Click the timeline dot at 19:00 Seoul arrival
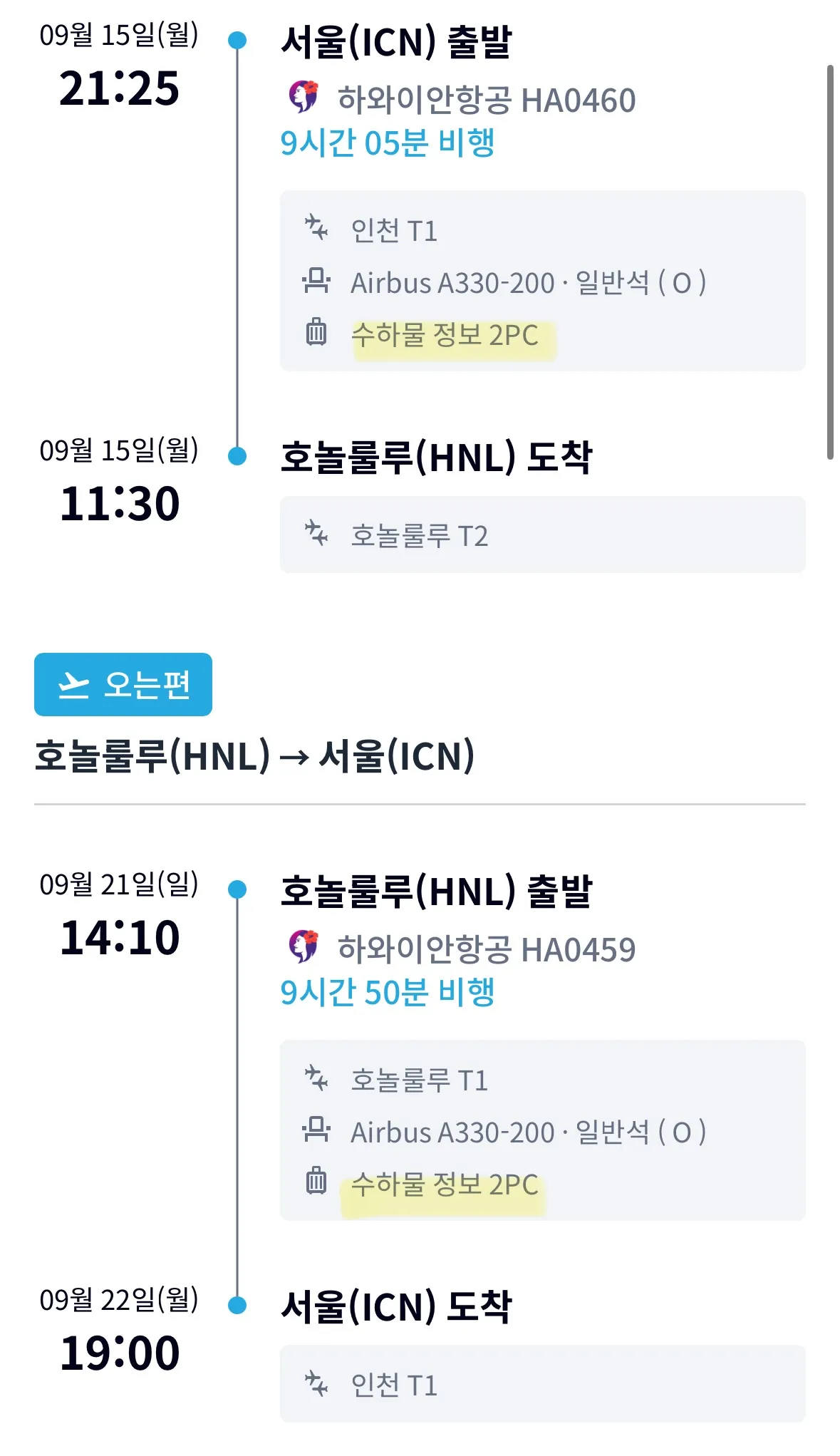This screenshot has width=840, height=1456. [237, 1305]
